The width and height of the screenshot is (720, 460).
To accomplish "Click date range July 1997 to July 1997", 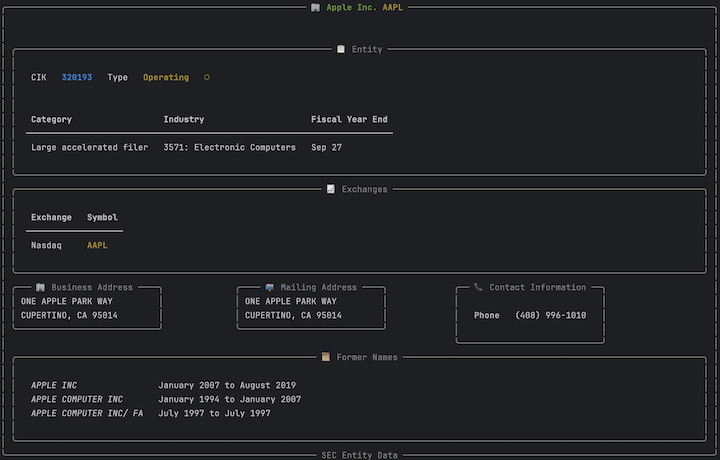I will (x=214, y=414).
